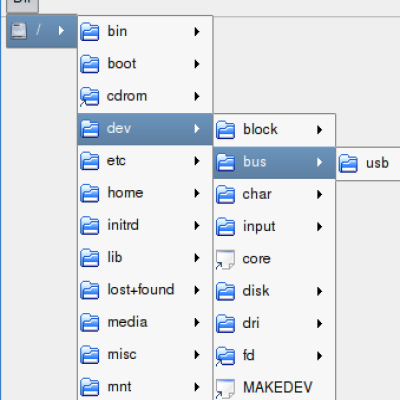
Task: Select the media menu entry
Action: pos(145,323)
